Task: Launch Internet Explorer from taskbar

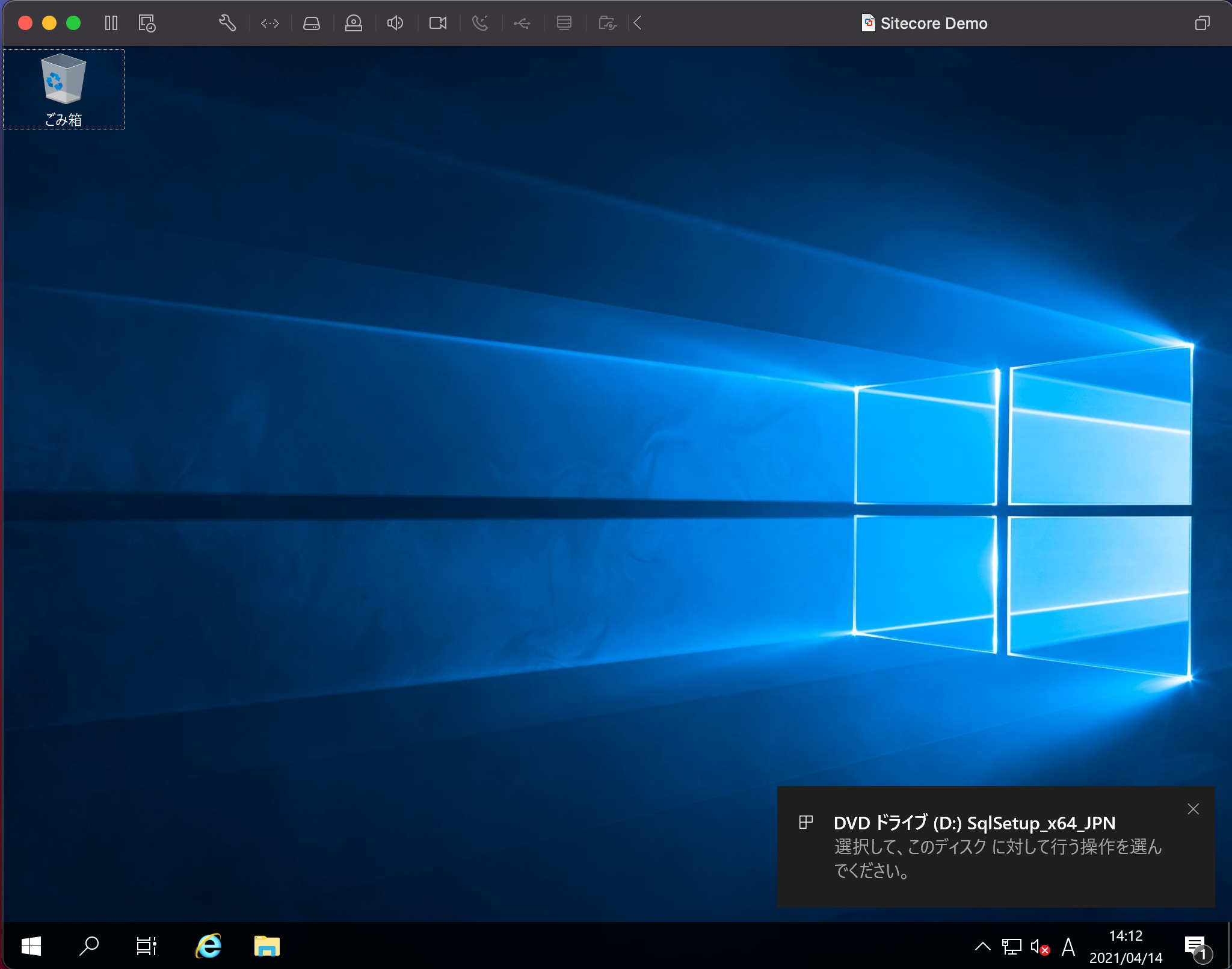Action: click(208, 946)
